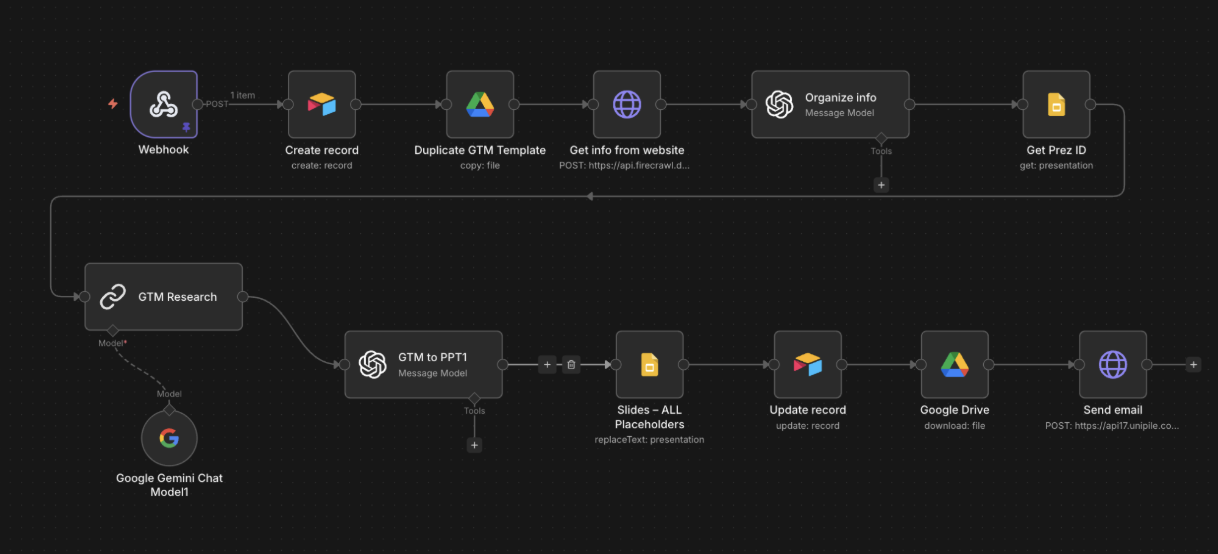This screenshot has height=554, width=1218.
Task: Click the pin icon on the Webhook node
Action: pos(186,127)
